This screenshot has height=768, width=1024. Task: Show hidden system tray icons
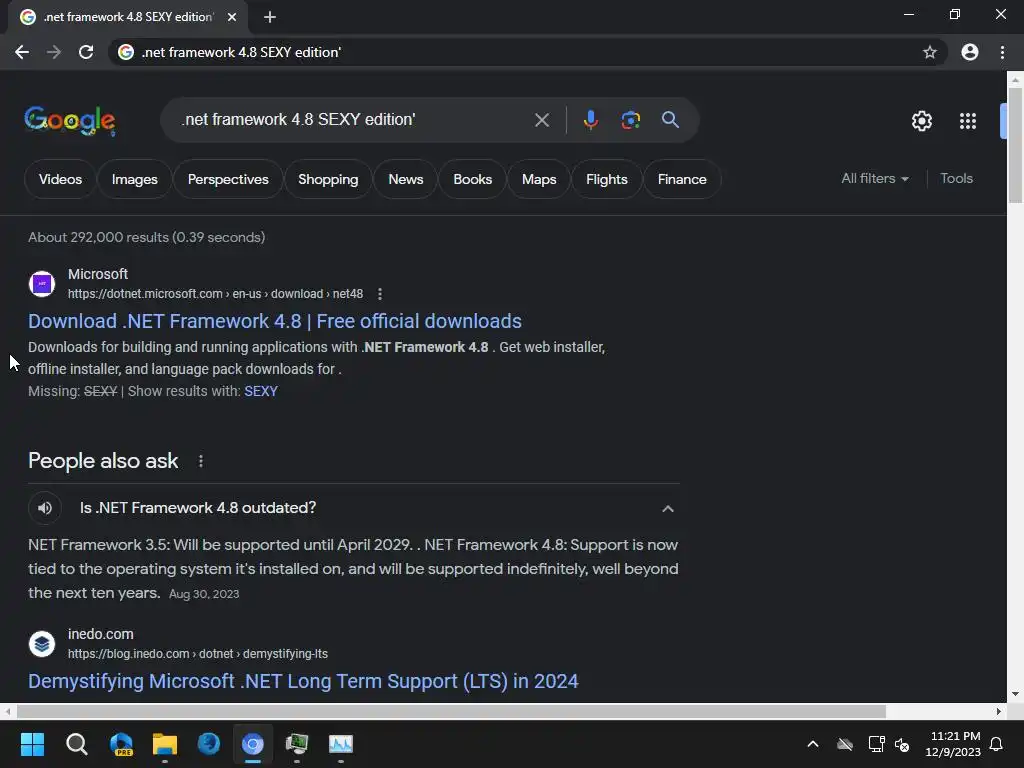[x=812, y=744]
